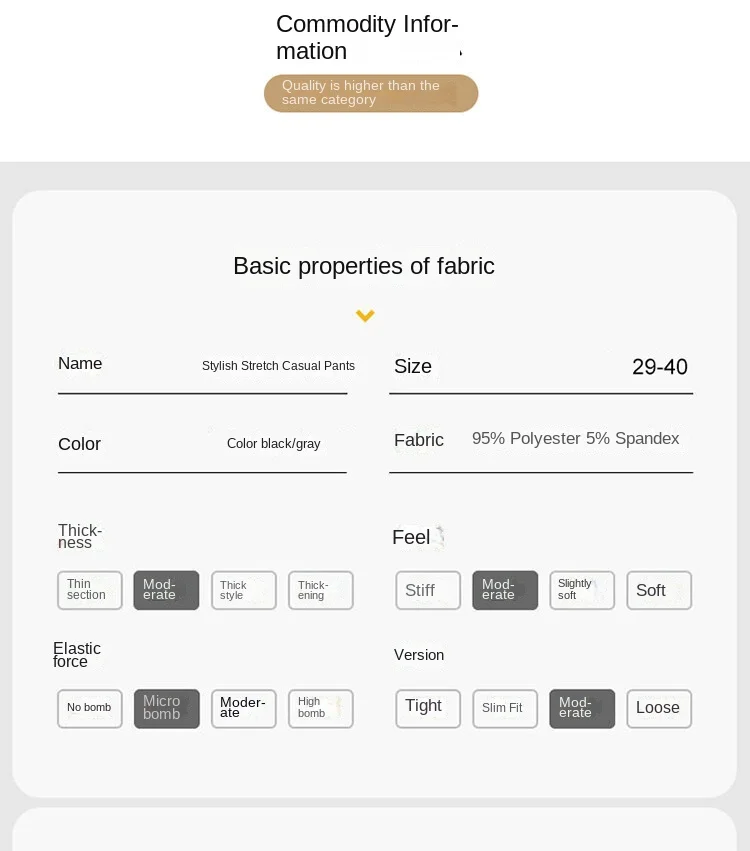The width and height of the screenshot is (750, 851).
Task: Select No bomb elastic force
Action: (90, 708)
